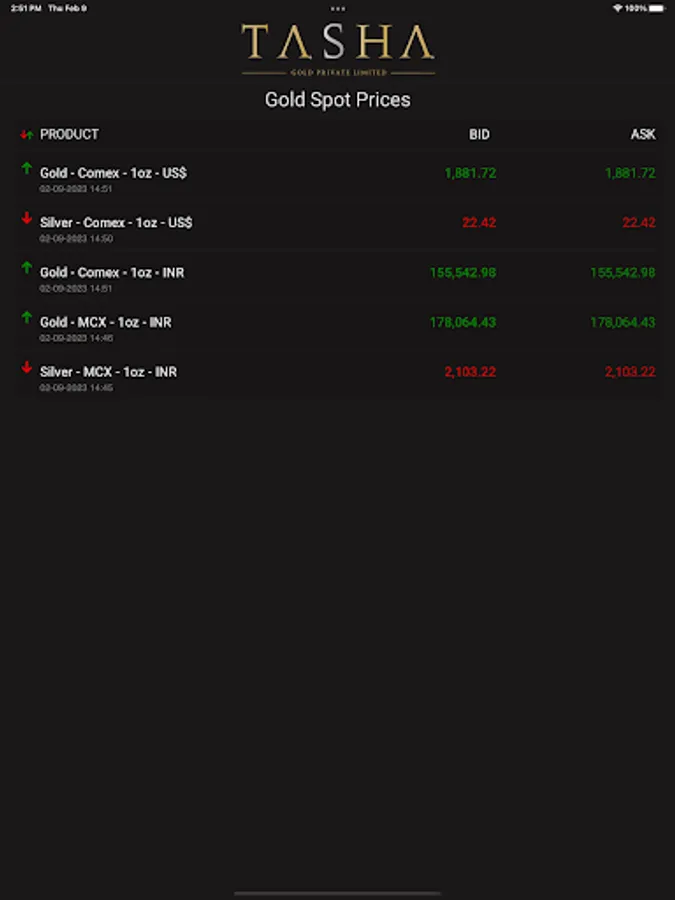Open the Silver - Comex - 1oz - US$ row
Viewport: 675px width, 900px height.
(338, 227)
